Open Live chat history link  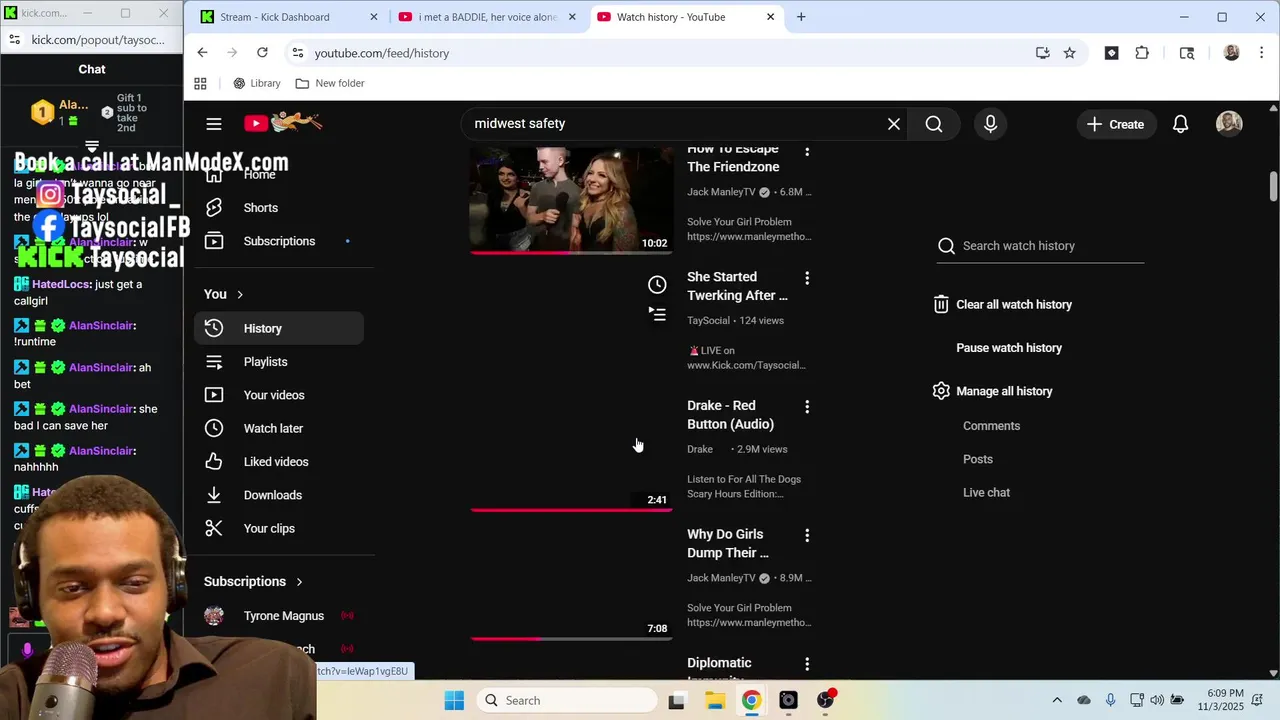pyautogui.click(x=986, y=492)
